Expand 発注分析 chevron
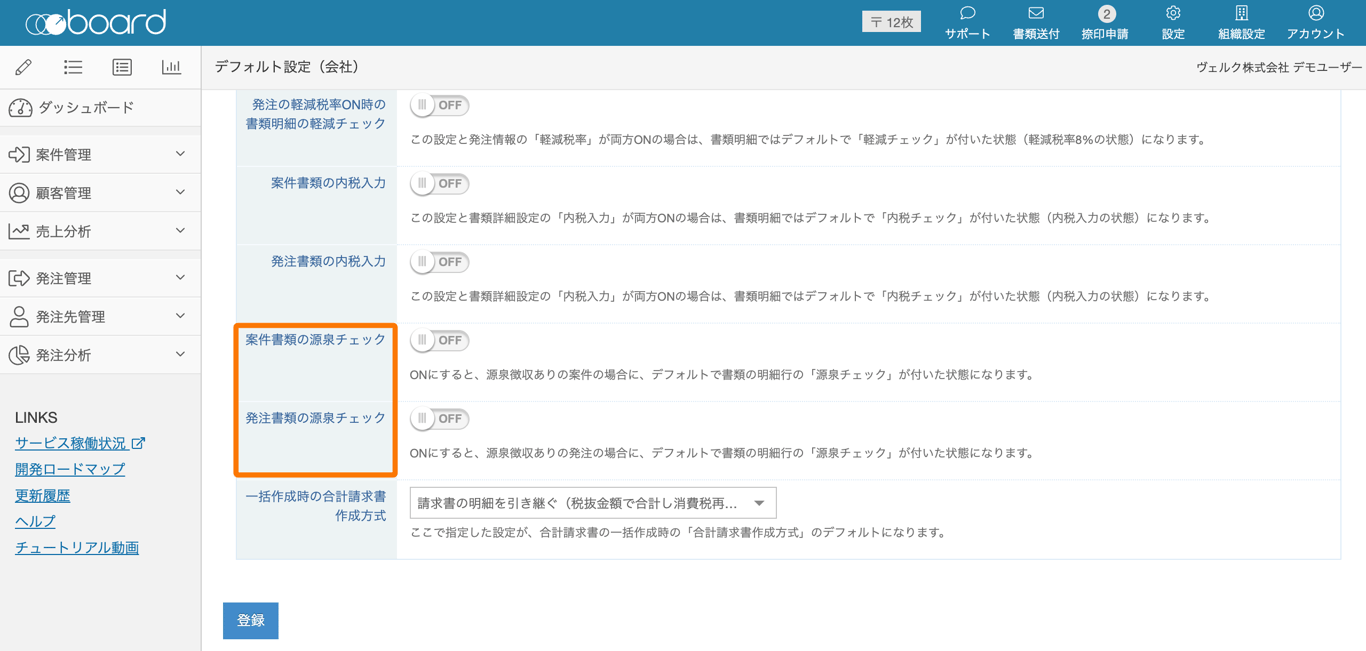The width and height of the screenshot is (1366, 651). click(180, 354)
